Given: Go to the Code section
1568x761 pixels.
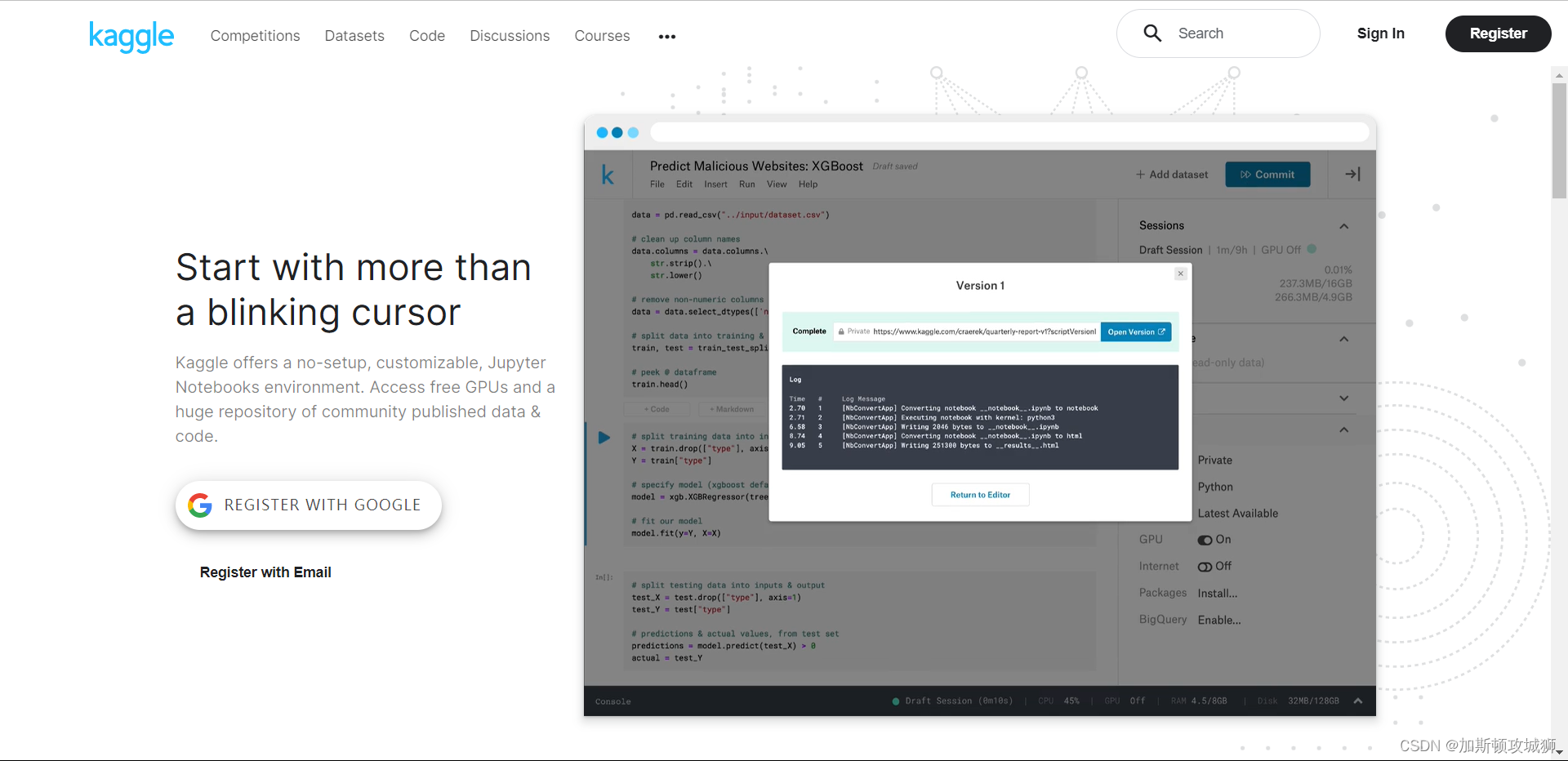Looking at the screenshot, I should (427, 36).
